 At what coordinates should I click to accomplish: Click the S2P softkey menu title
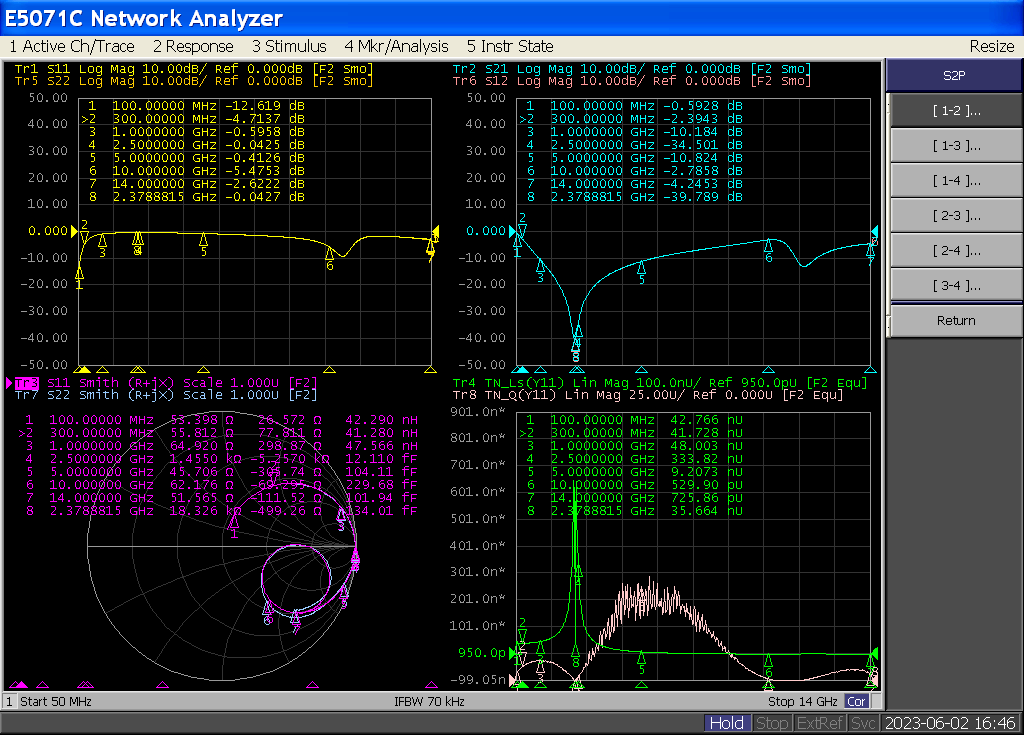click(954, 75)
